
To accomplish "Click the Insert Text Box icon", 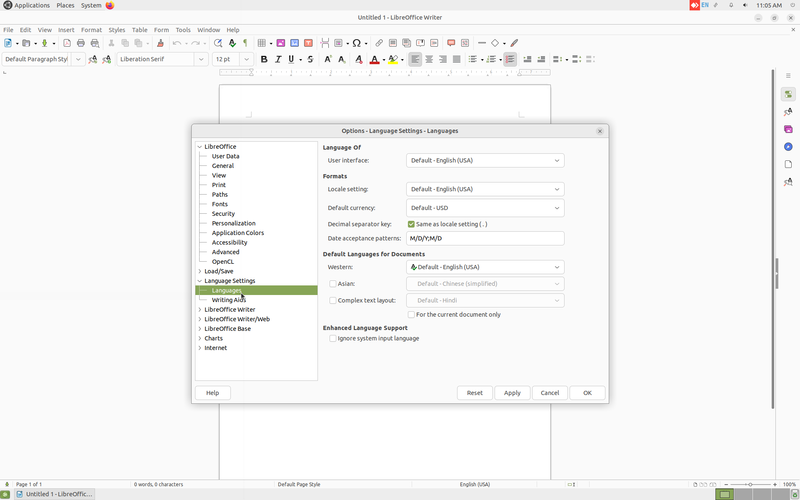I will pos(308,43).
